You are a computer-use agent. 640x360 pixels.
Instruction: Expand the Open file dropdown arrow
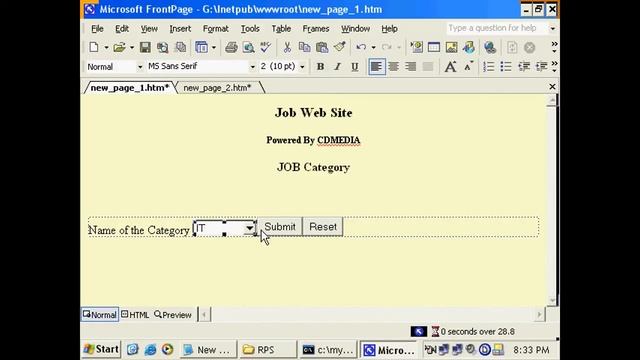[x=131, y=47]
